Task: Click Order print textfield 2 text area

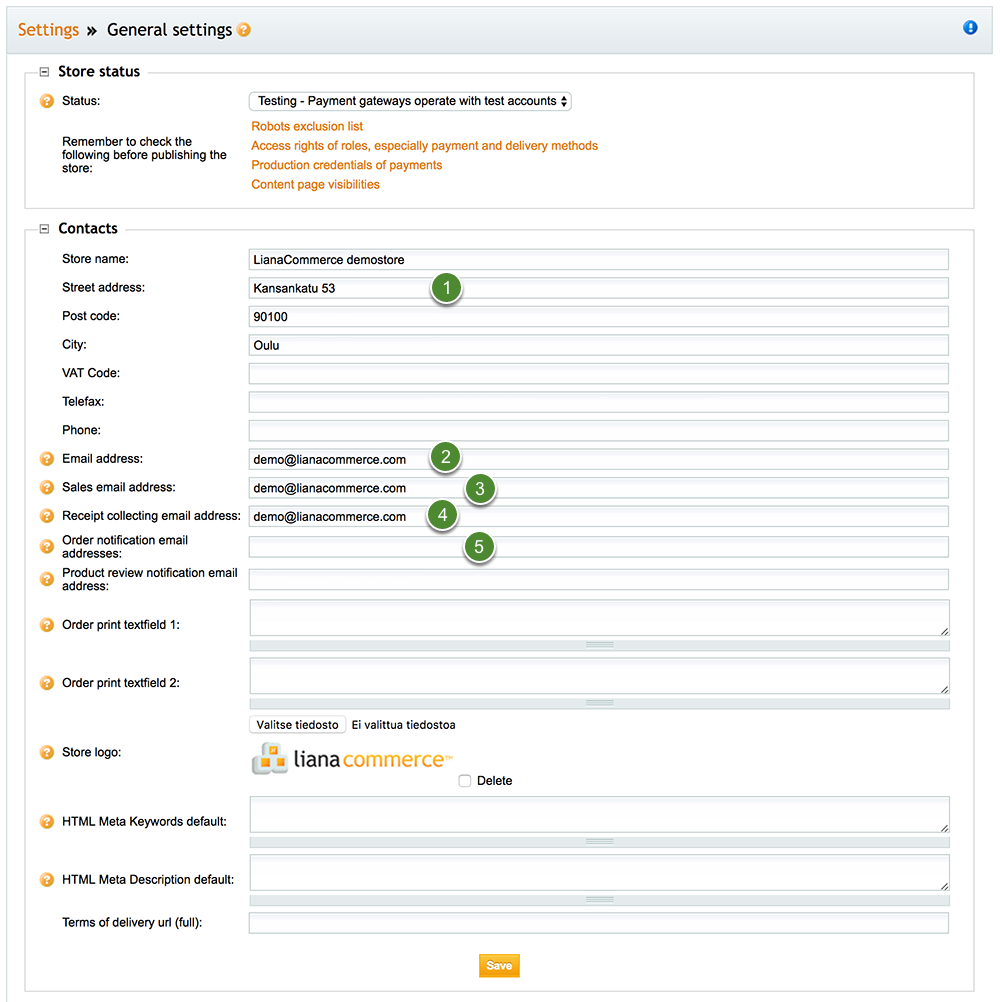Action: (x=599, y=676)
